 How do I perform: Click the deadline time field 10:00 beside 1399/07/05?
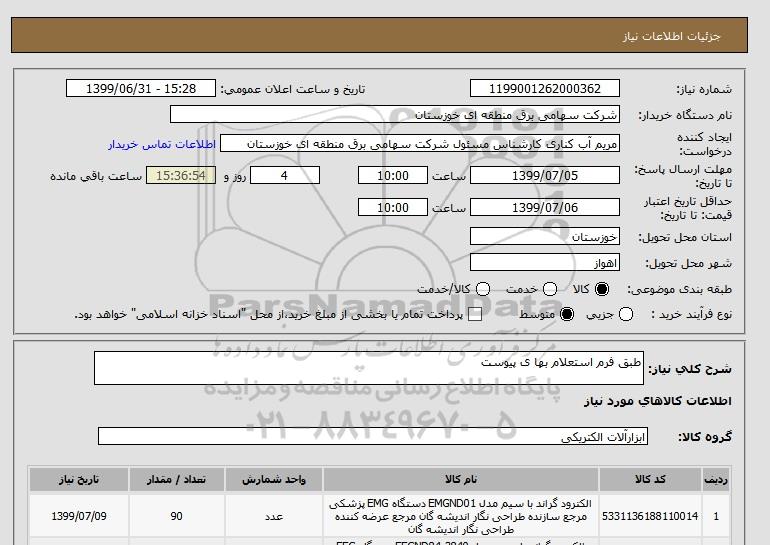pyautogui.click(x=393, y=175)
